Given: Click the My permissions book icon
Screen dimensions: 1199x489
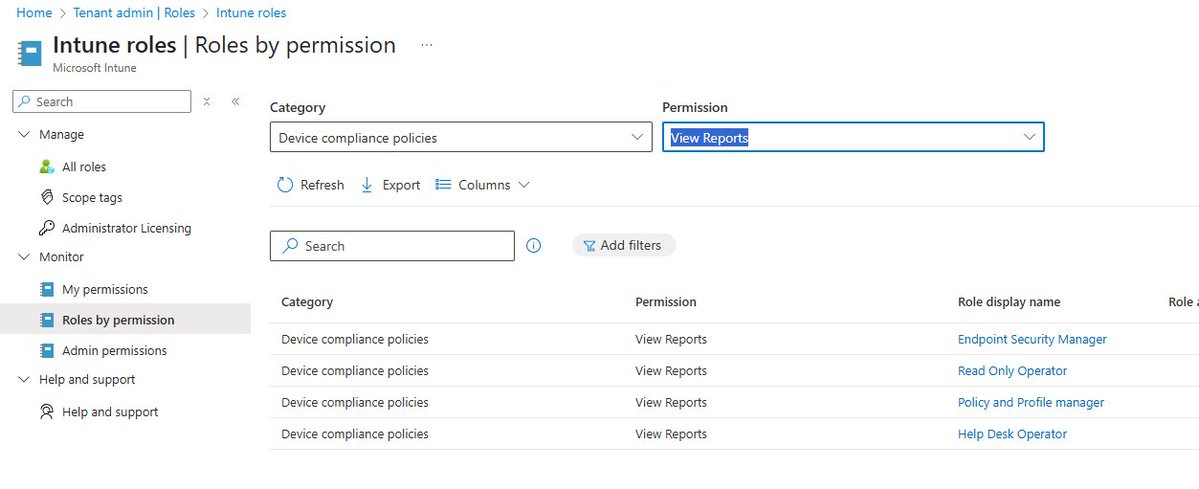Looking at the screenshot, I should coord(47,289).
